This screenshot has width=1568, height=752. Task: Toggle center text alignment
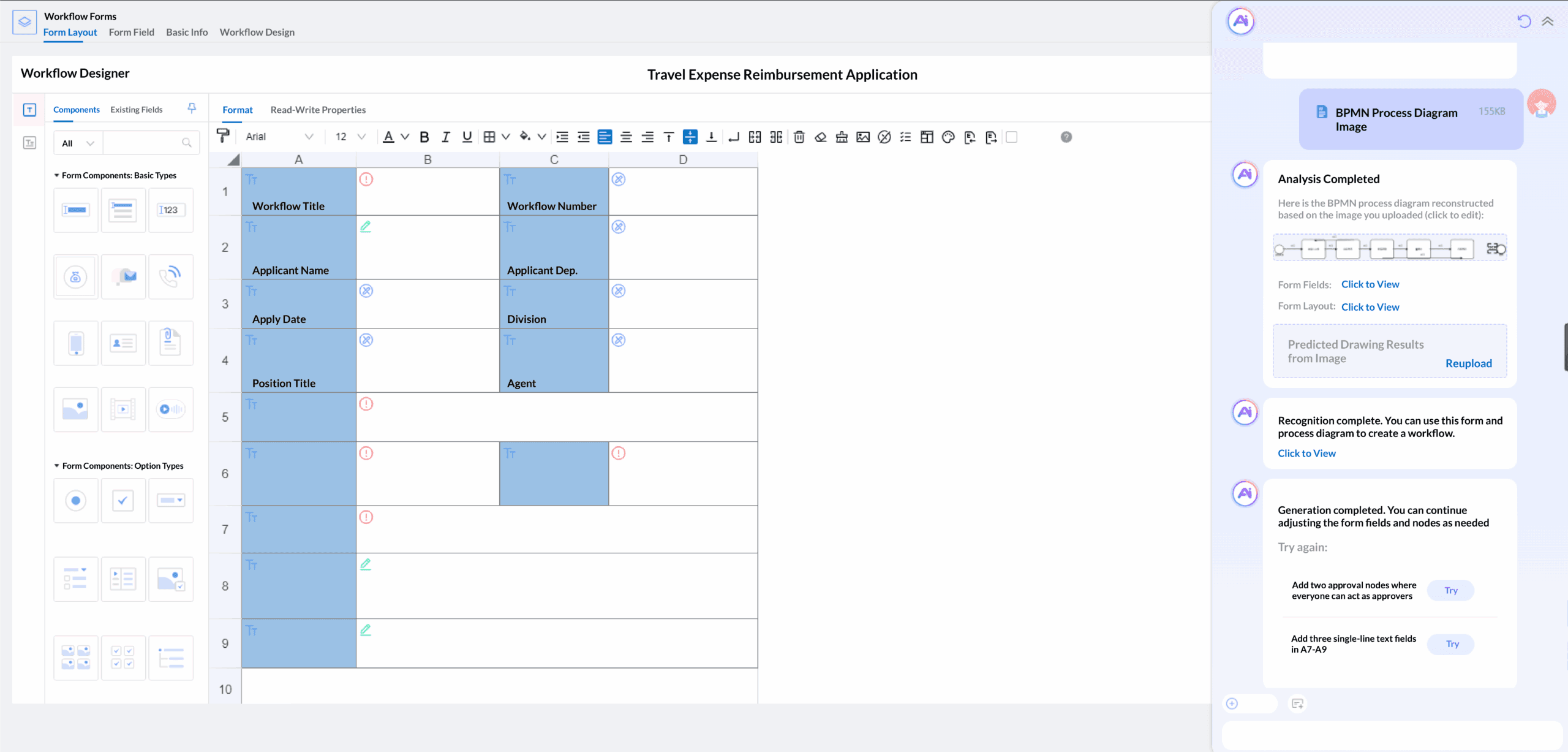[x=626, y=137]
